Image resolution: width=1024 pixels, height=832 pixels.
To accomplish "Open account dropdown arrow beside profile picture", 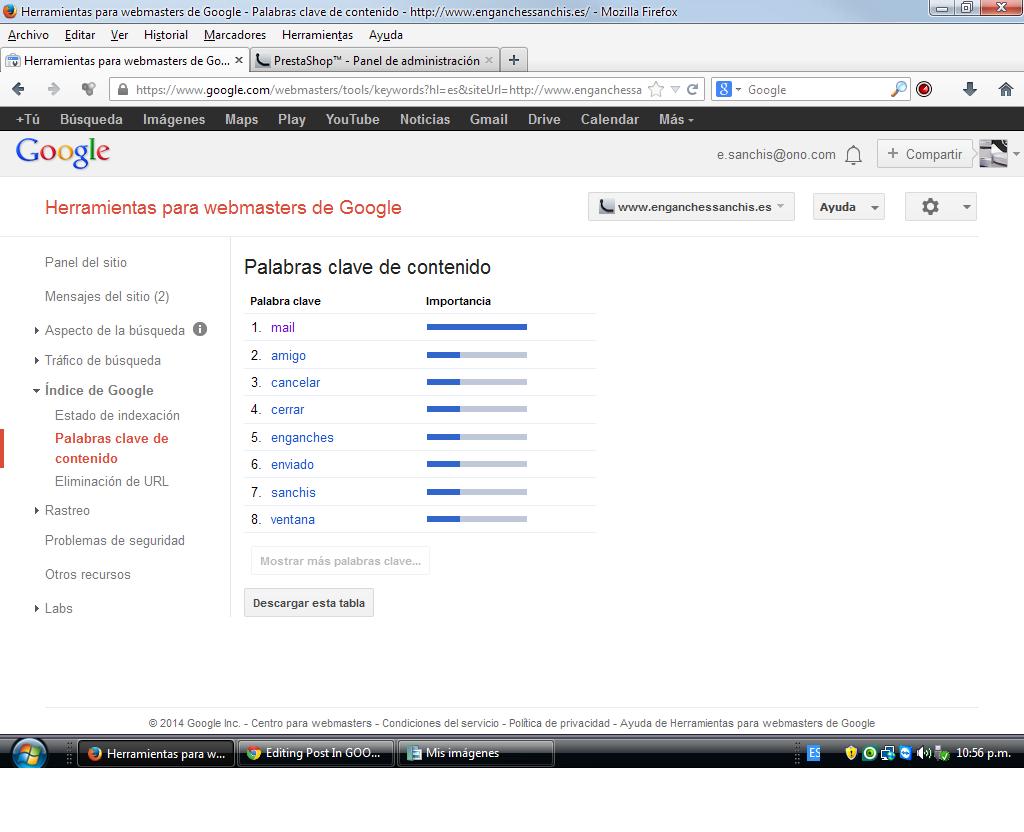I will click(x=1016, y=154).
